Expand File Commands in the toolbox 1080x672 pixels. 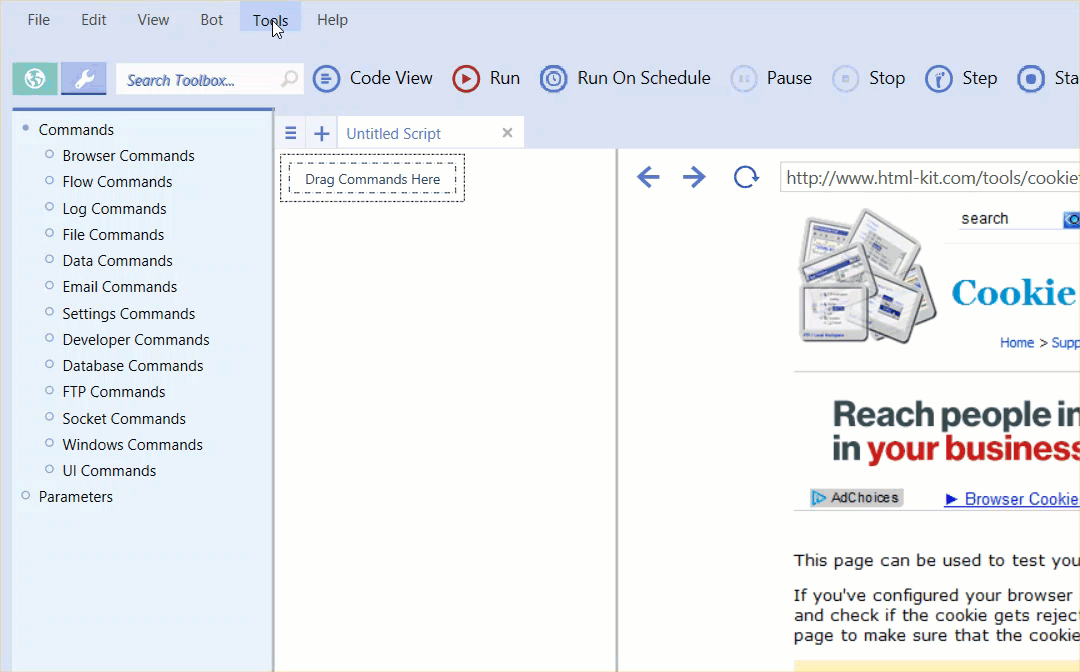(50, 233)
